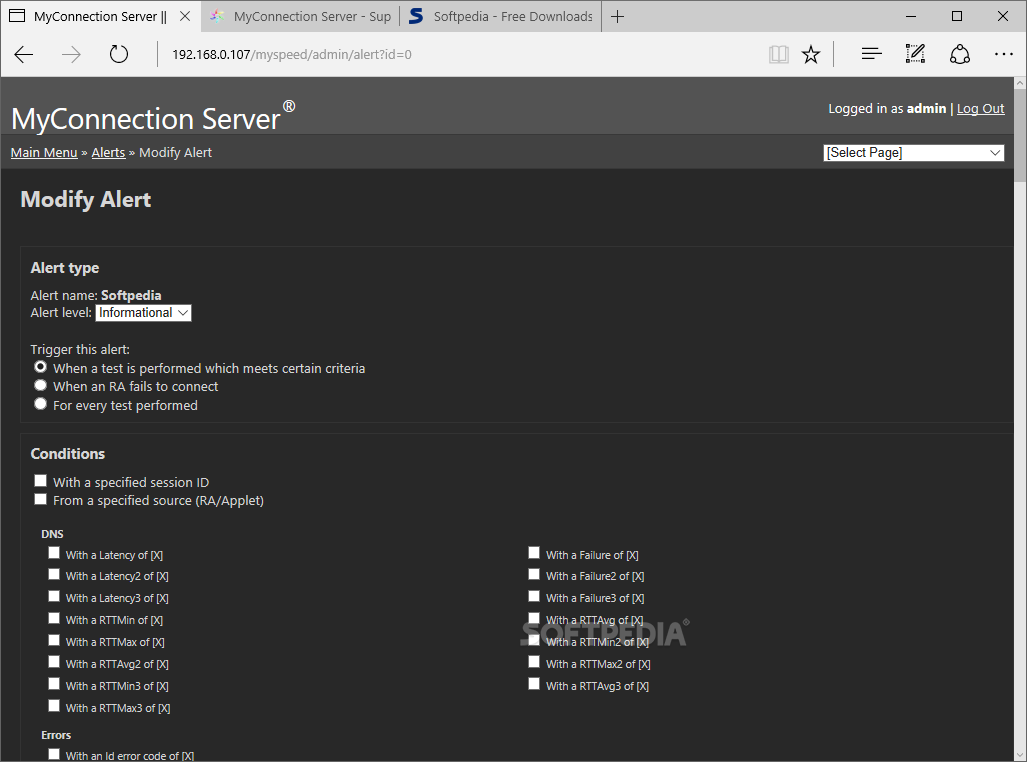Click the 'admin' username text

click(926, 109)
